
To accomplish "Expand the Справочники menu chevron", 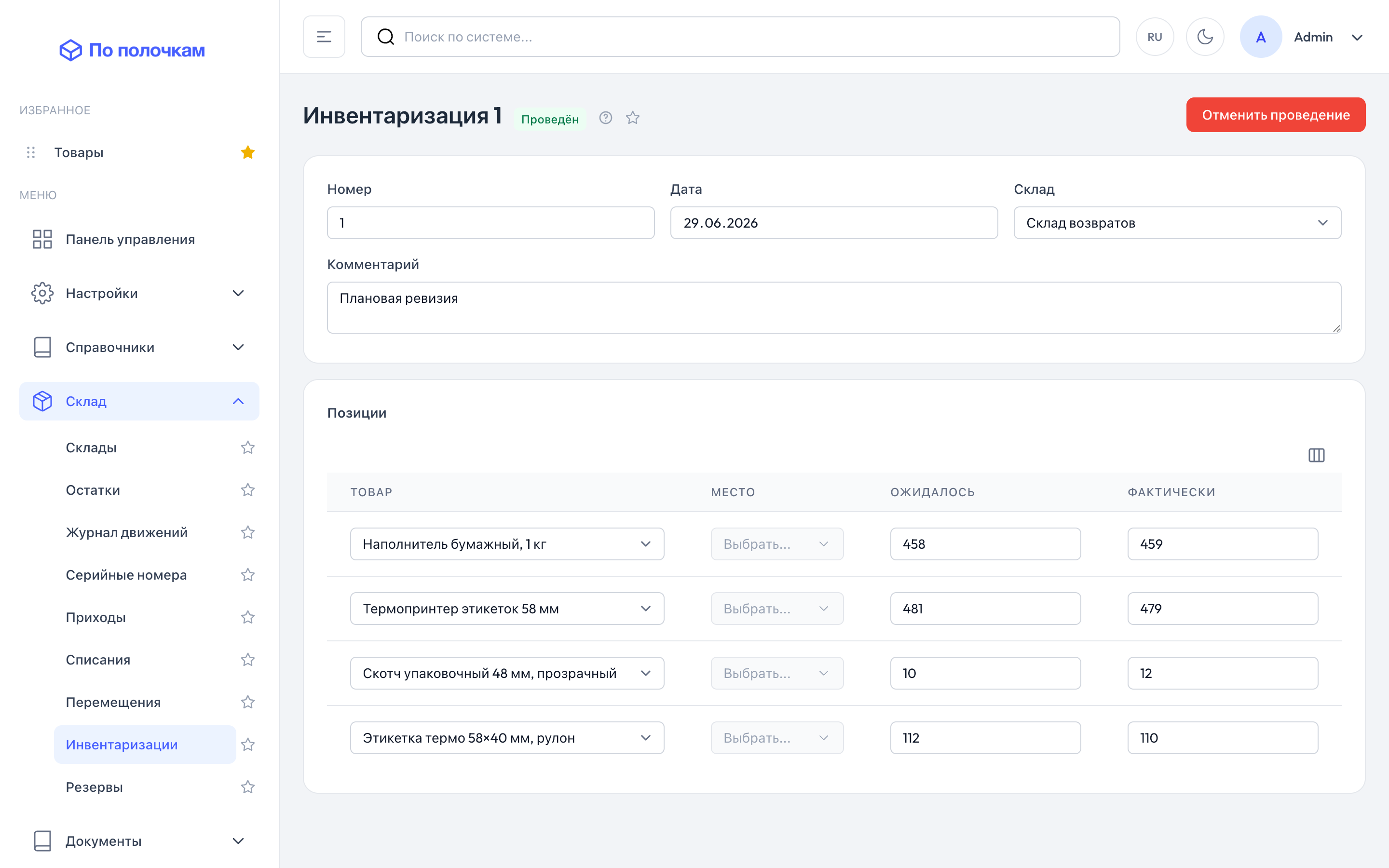I will click(238, 347).
